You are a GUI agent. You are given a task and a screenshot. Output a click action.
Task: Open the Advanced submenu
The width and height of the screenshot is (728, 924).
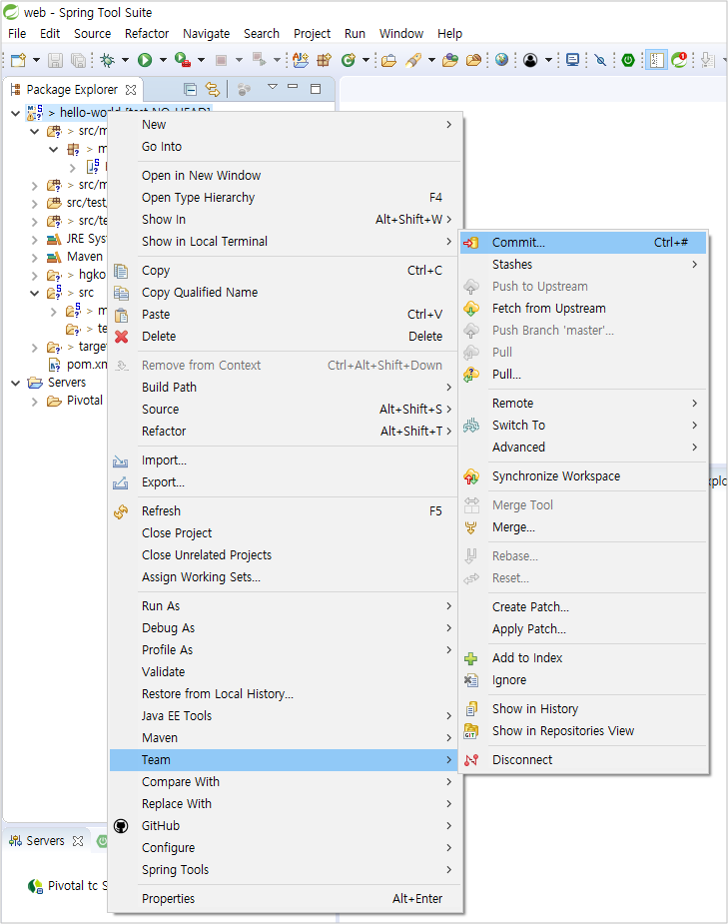pos(583,447)
